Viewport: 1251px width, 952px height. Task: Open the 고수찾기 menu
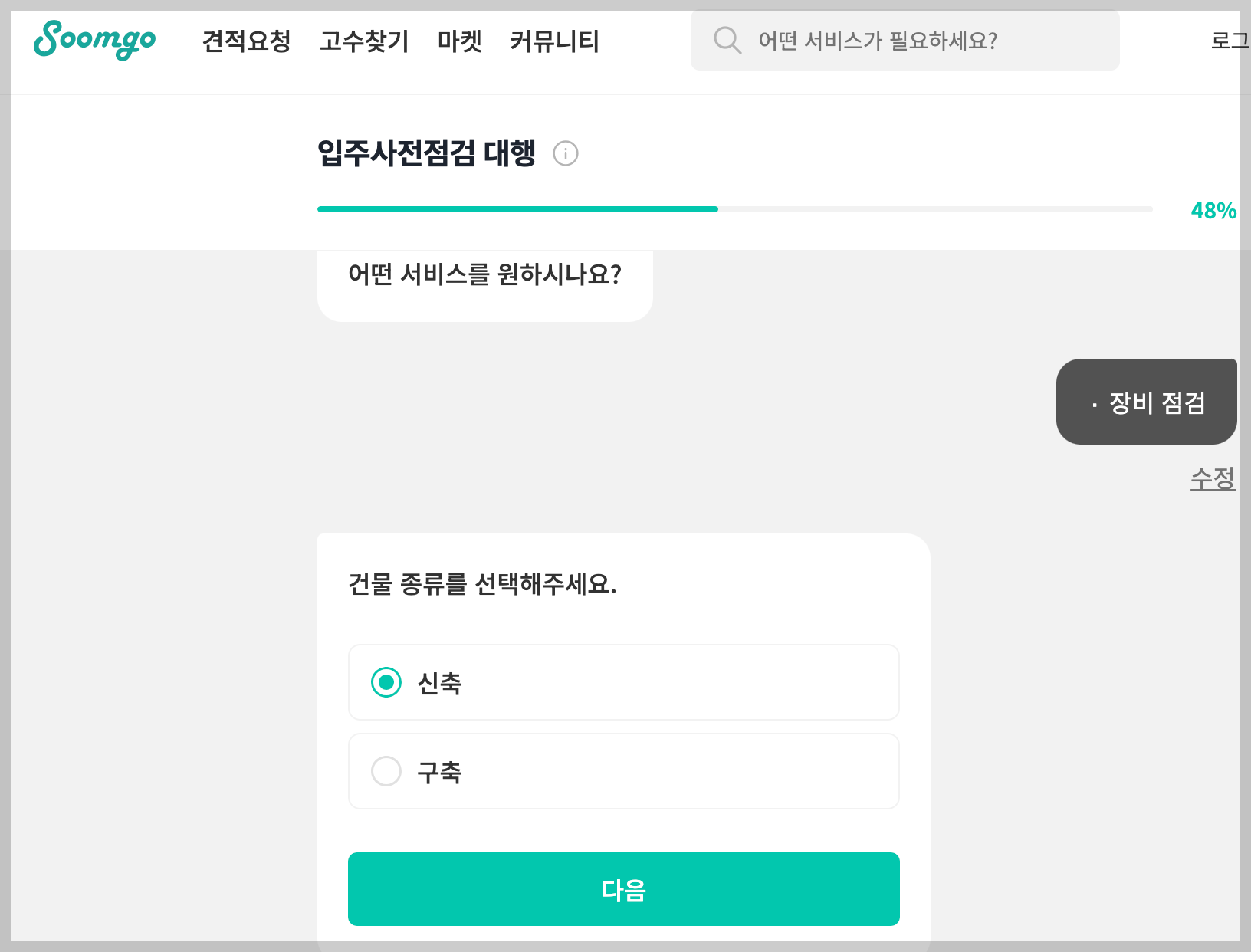coord(364,42)
